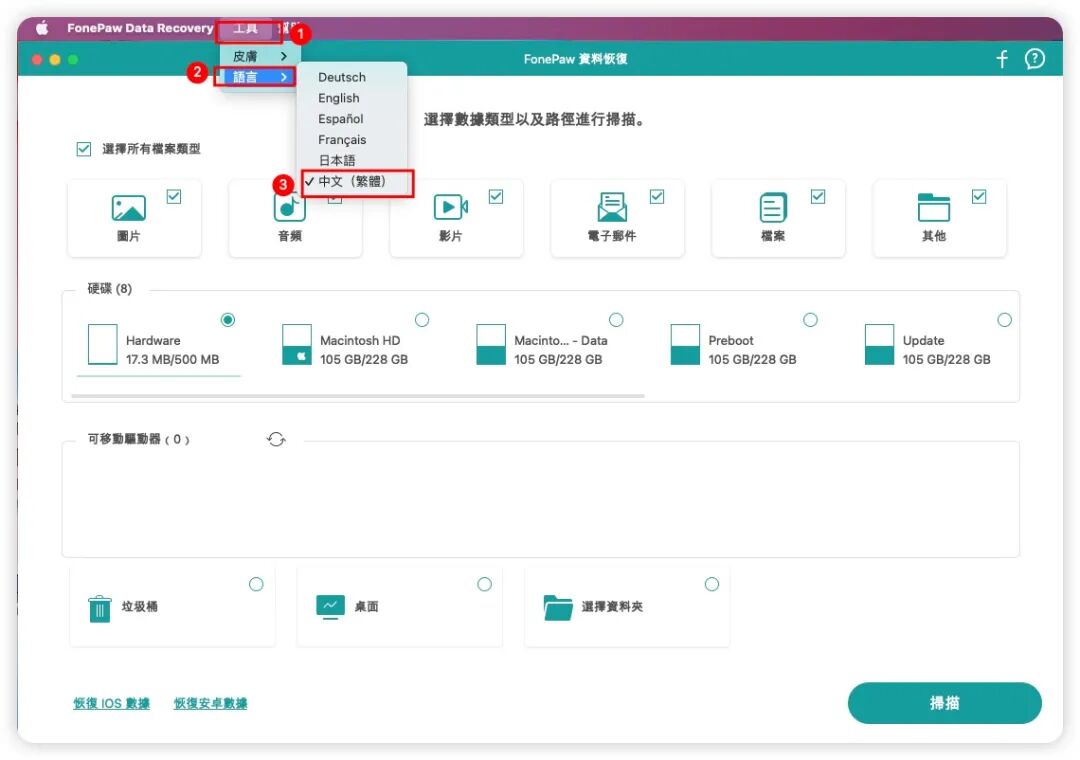Choose Español language

(340, 119)
